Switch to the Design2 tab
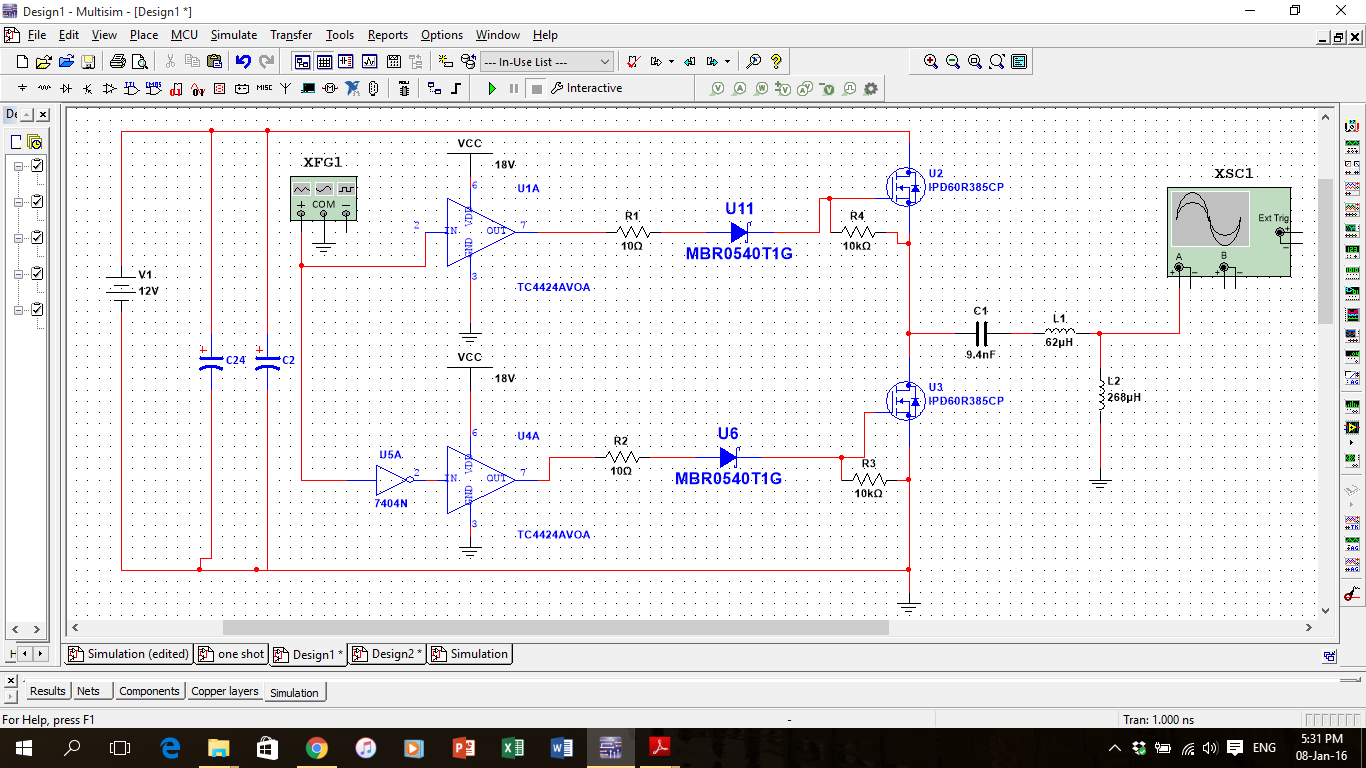The height and width of the screenshot is (768, 1366). click(388, 654)
